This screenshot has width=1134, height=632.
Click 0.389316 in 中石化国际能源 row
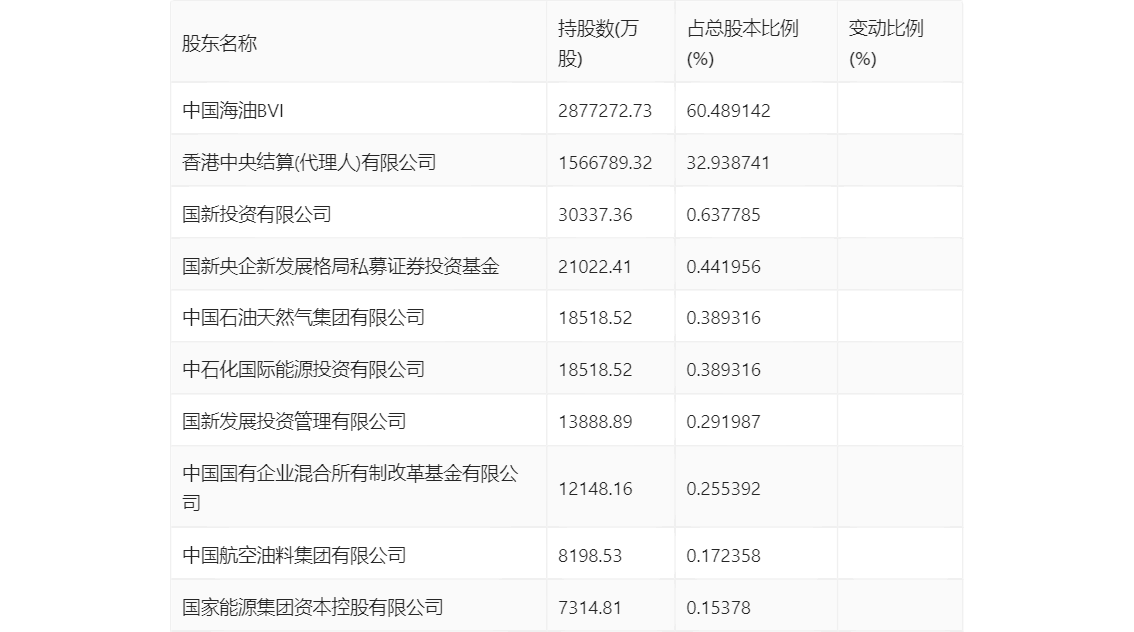click(x=723, y=370)
